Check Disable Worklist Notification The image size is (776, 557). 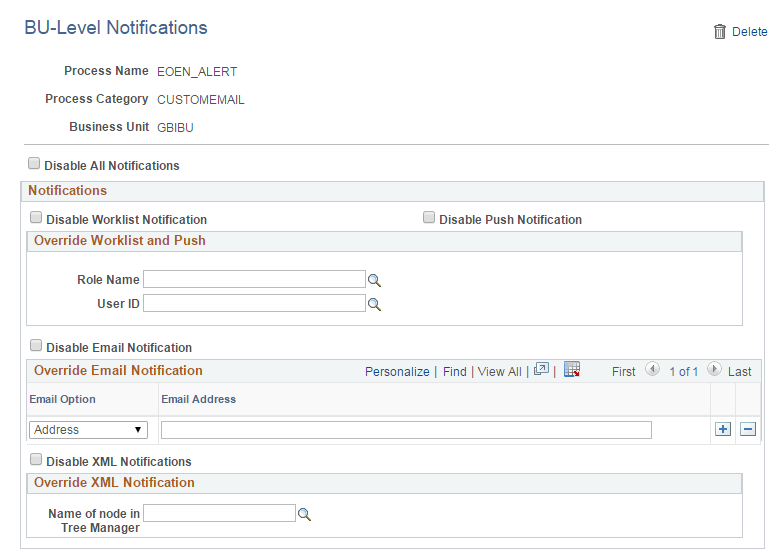coord(36,217)
